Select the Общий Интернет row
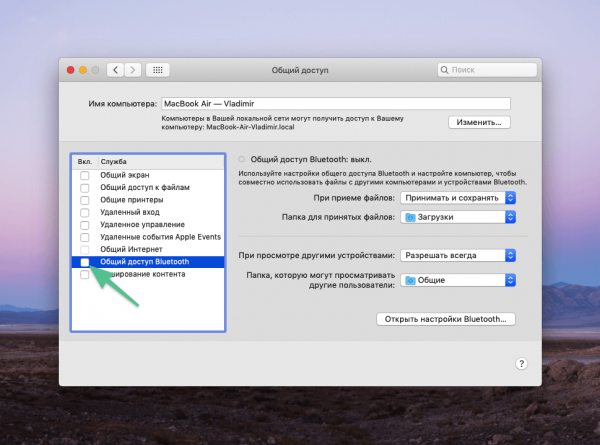 148,249
